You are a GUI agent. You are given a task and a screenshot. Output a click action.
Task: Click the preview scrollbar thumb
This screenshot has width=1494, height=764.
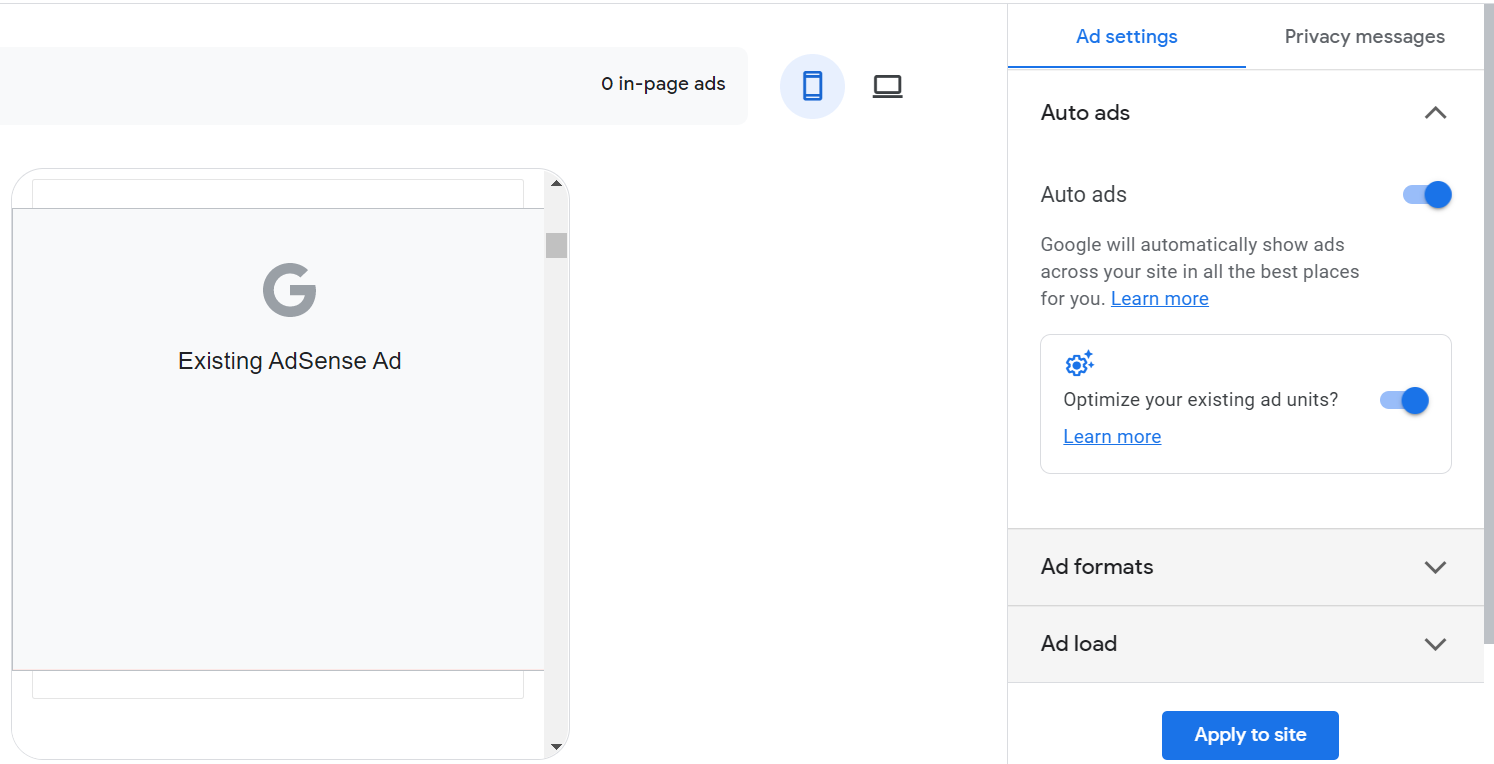click(x=557, y=245)
